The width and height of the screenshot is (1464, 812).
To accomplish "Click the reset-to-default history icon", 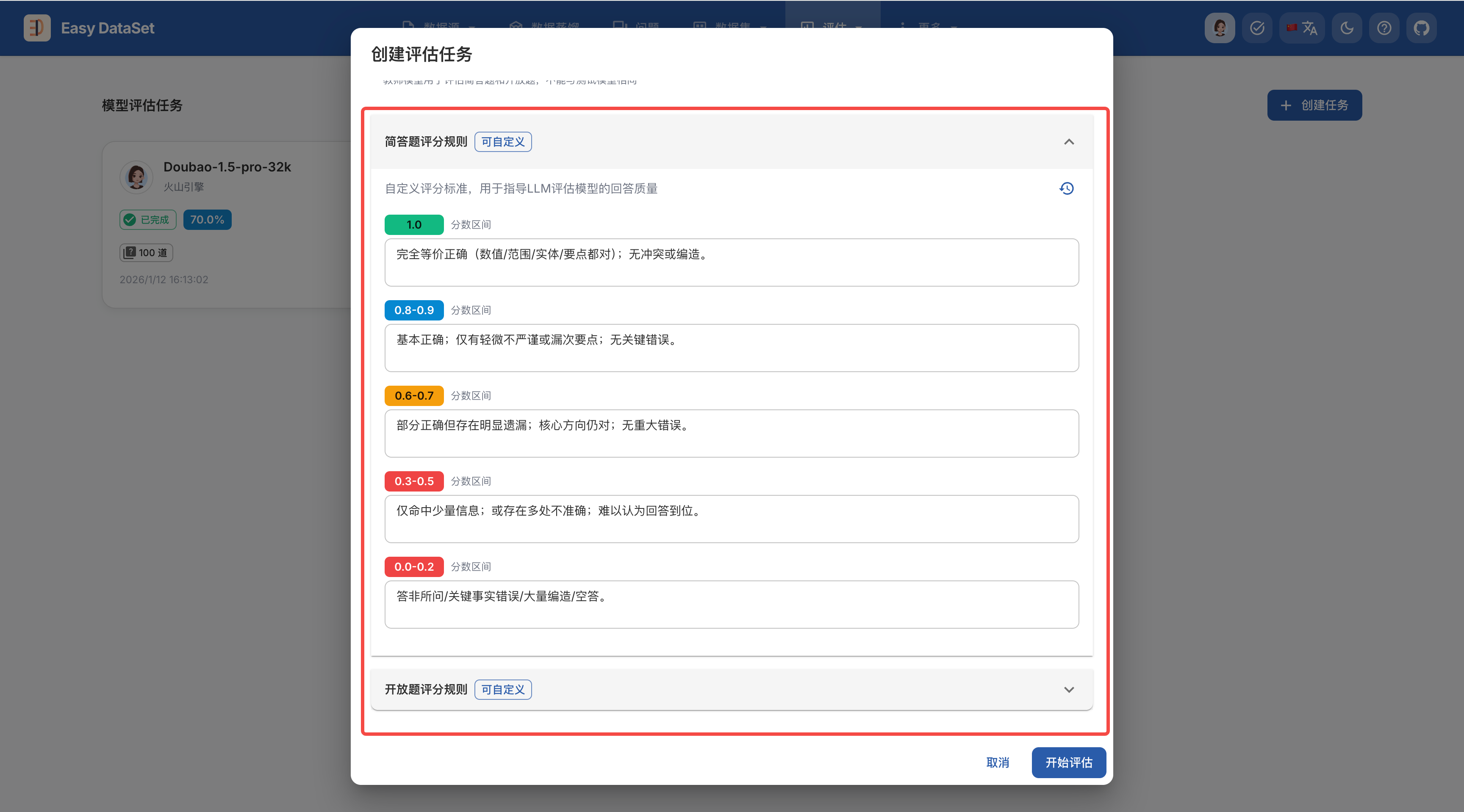I will click(x=1067, y=188).
